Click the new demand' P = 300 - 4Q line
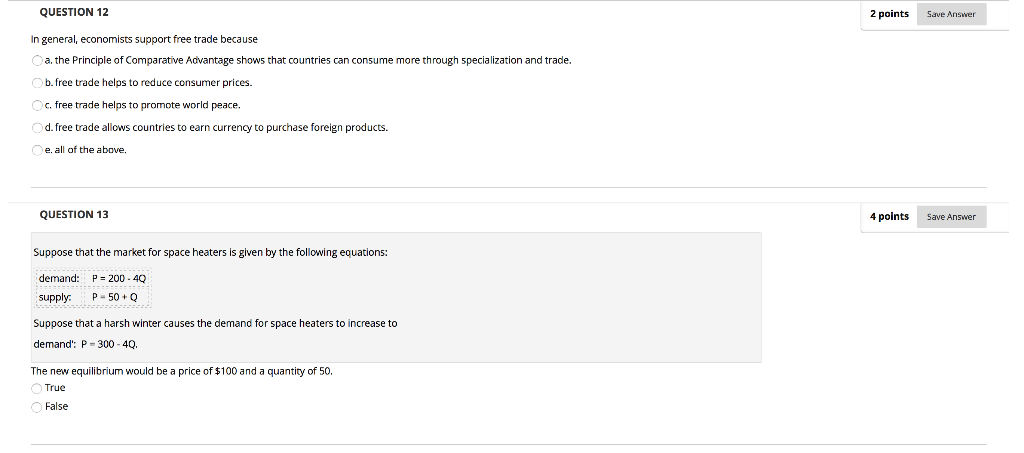 click(x=86, y=344)
